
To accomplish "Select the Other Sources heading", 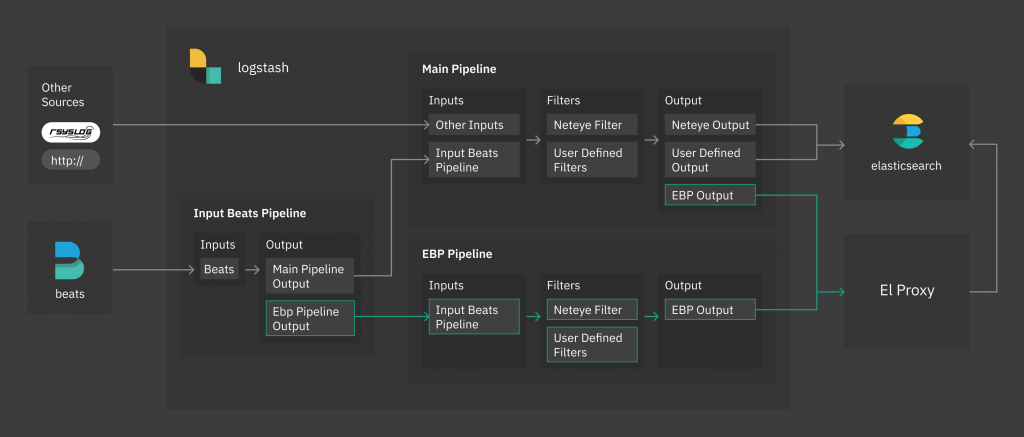I will 63,95.
